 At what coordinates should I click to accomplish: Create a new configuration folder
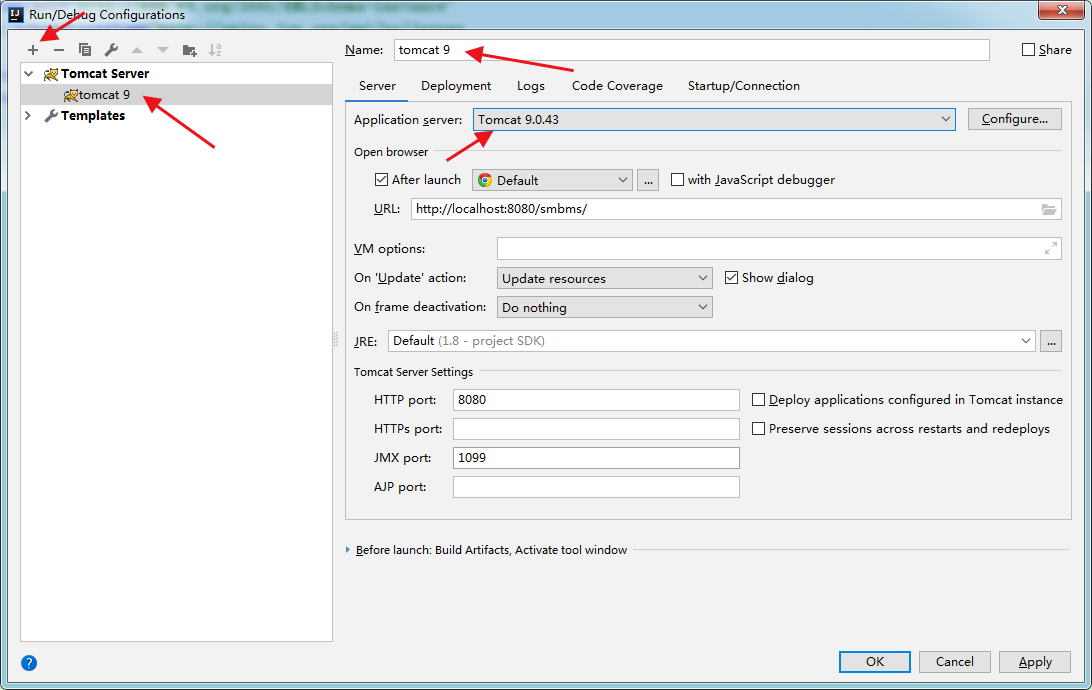[x=189, y=49]
